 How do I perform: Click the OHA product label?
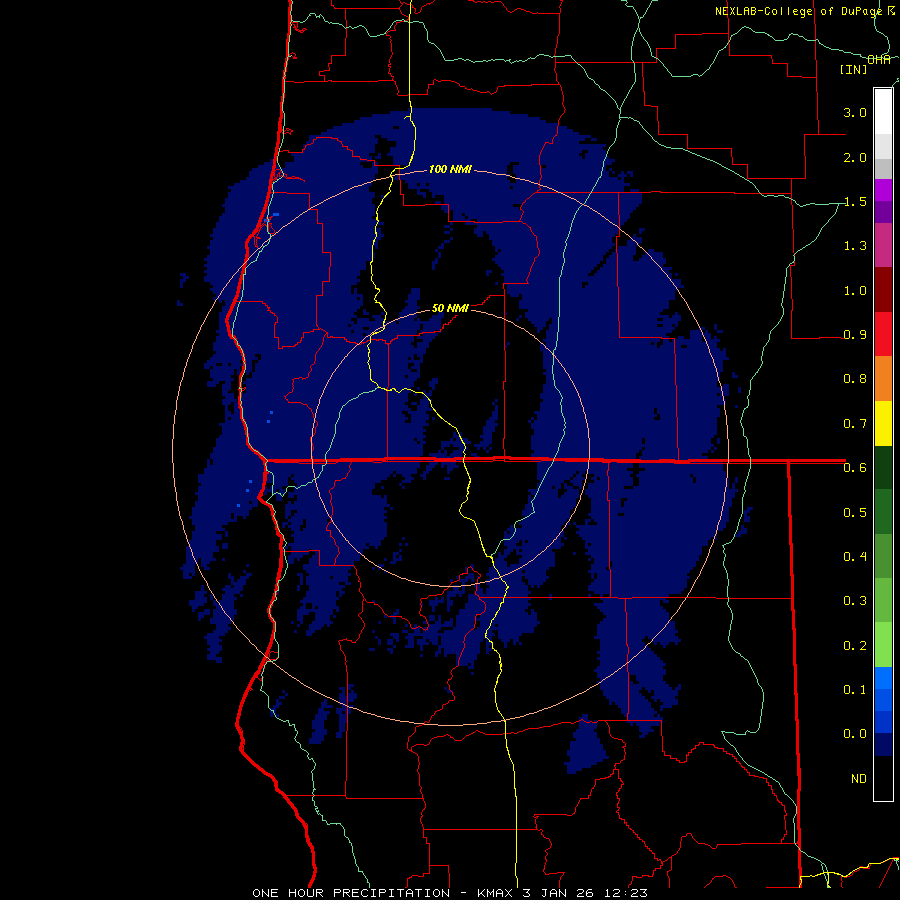click(x=878, y=60)
